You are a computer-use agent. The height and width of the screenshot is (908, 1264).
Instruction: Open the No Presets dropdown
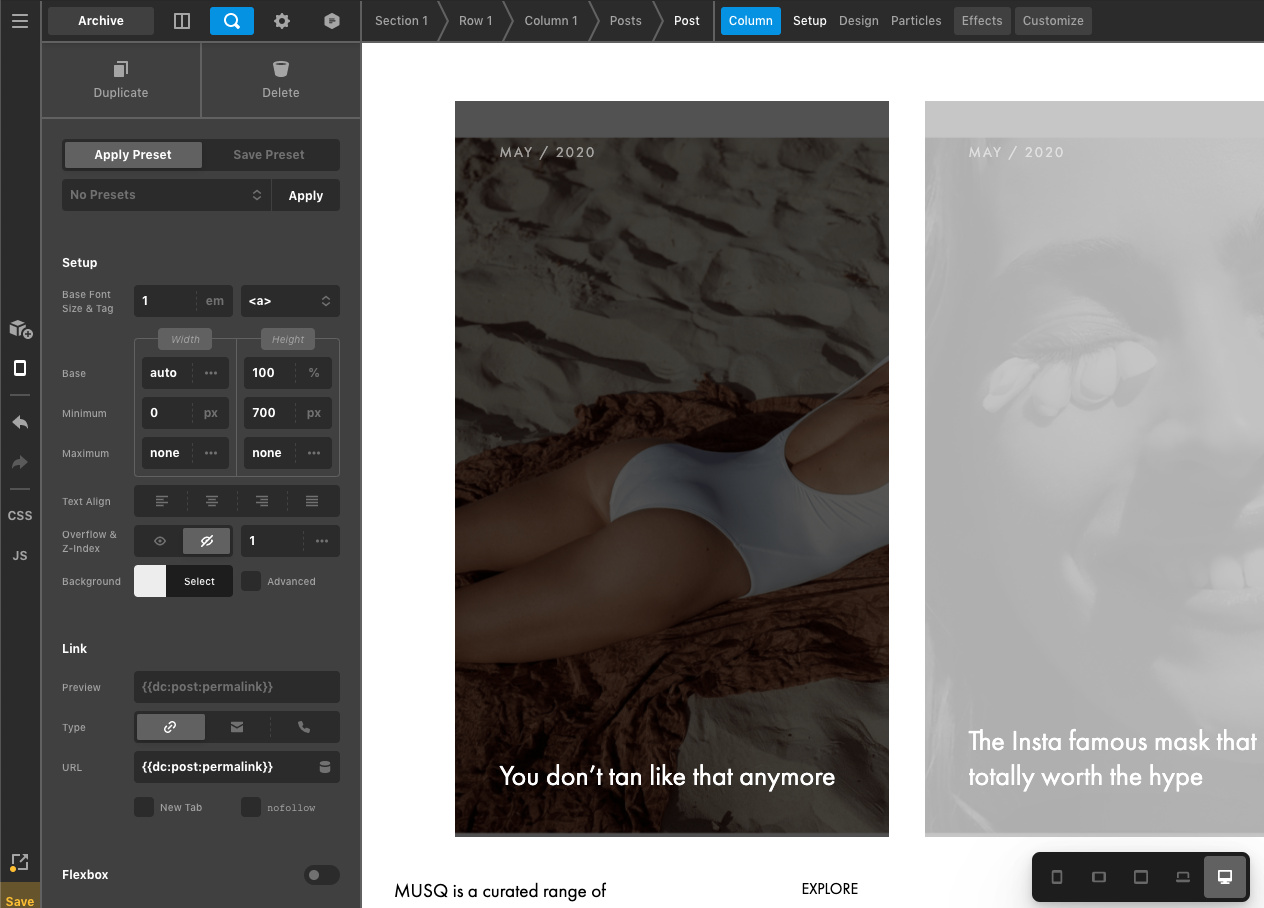coord(166,195)
